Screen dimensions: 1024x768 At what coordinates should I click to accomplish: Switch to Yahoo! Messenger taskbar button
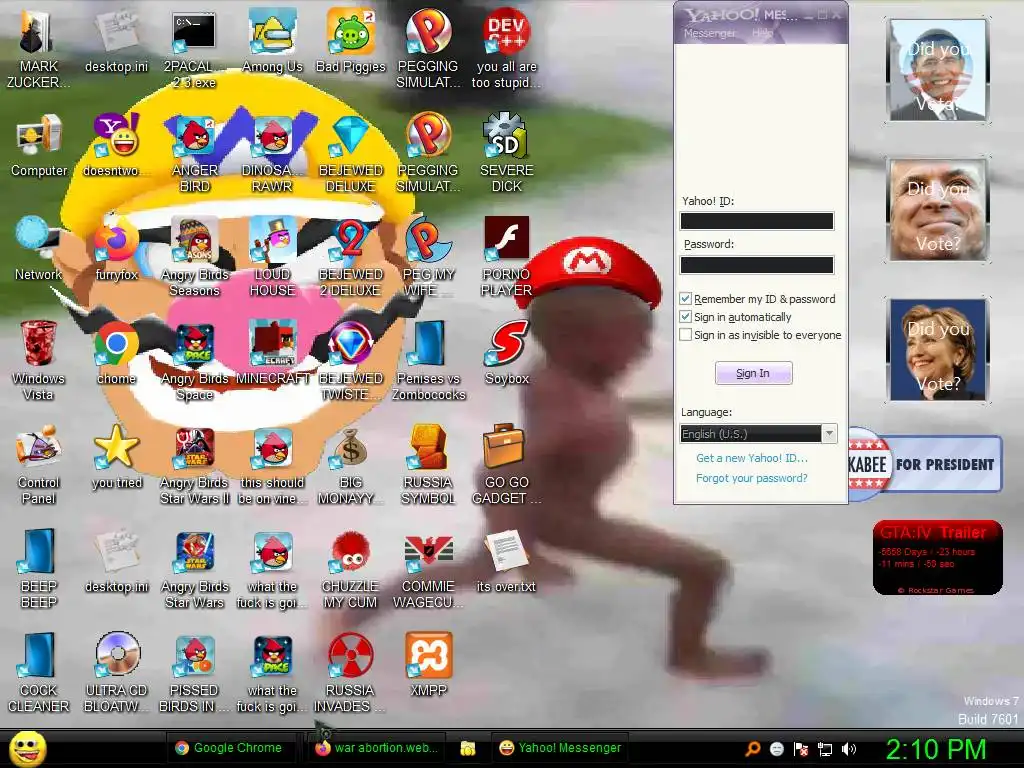click(560, 748)
